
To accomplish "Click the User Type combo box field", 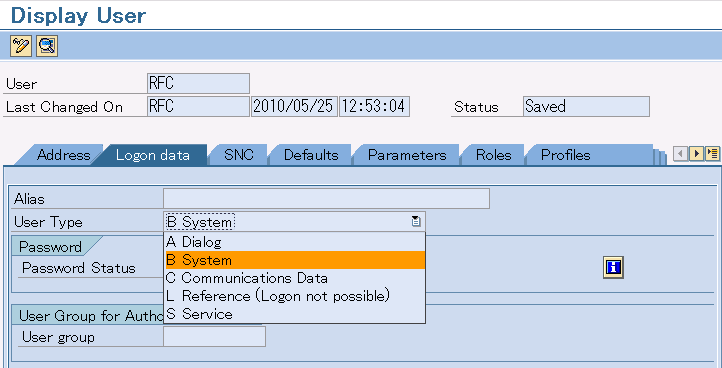I will click(x=294, y=222).
